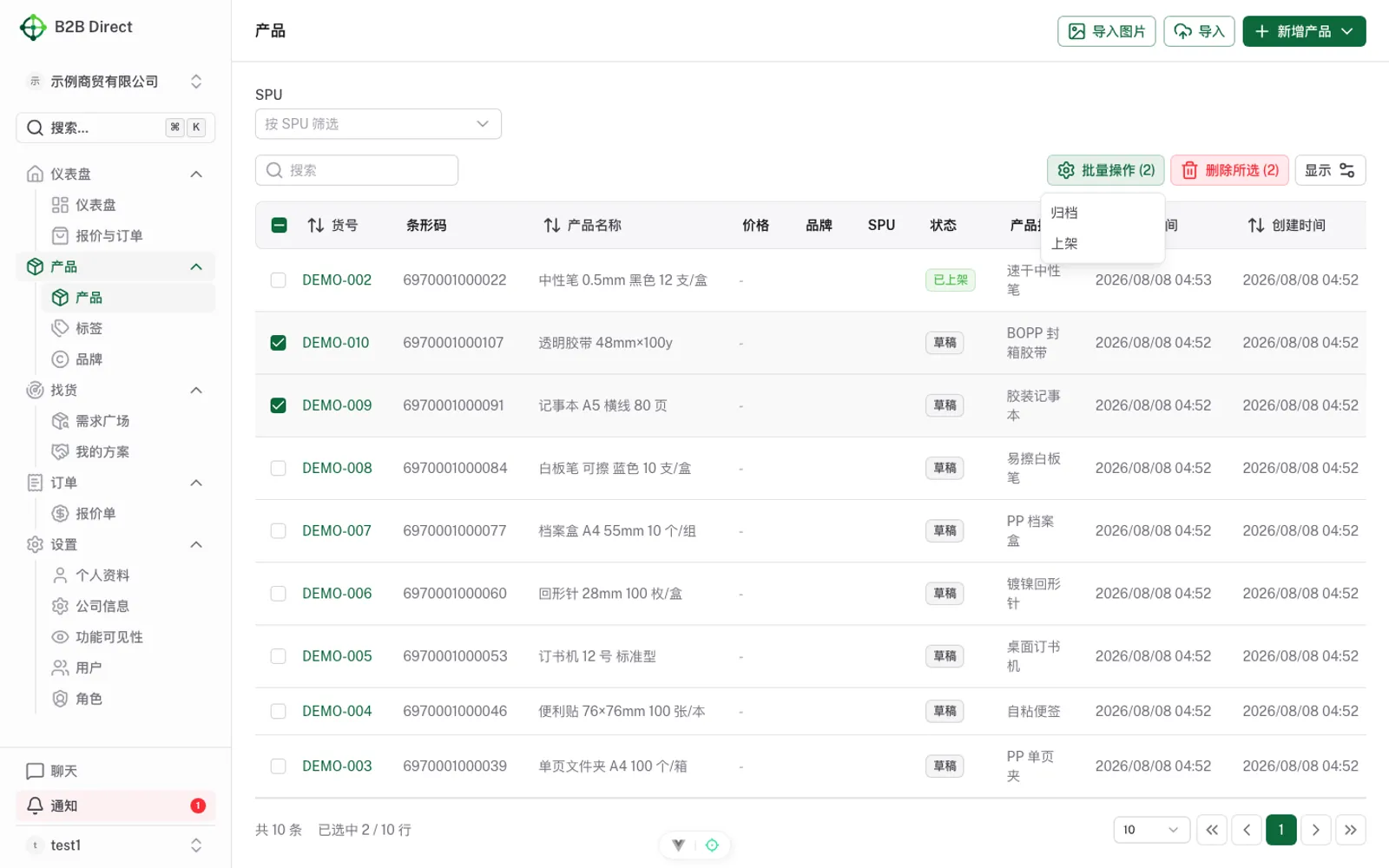Image resolution: width=1389 pixels, height=868 pixels.
Task: Open the 标签 tag item
Action: pyautogui.click(x=128, y=328)
